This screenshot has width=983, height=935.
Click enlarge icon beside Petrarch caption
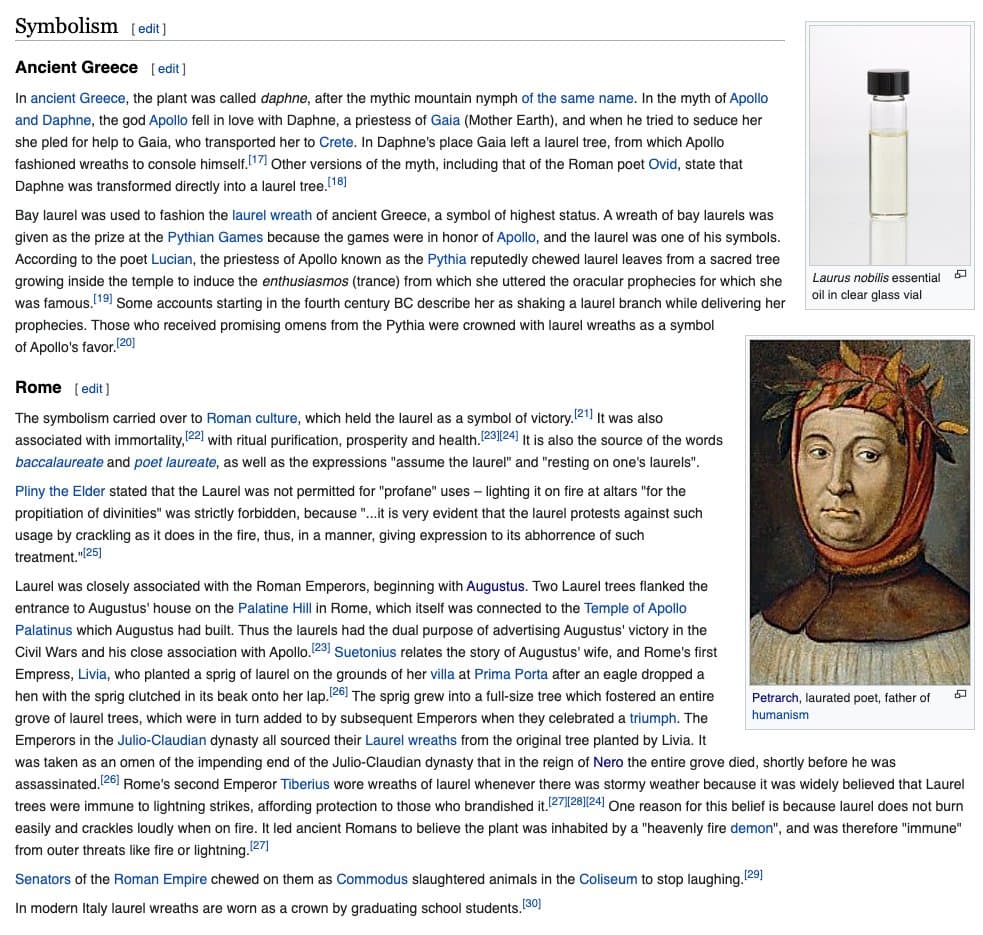click(960, 694)
